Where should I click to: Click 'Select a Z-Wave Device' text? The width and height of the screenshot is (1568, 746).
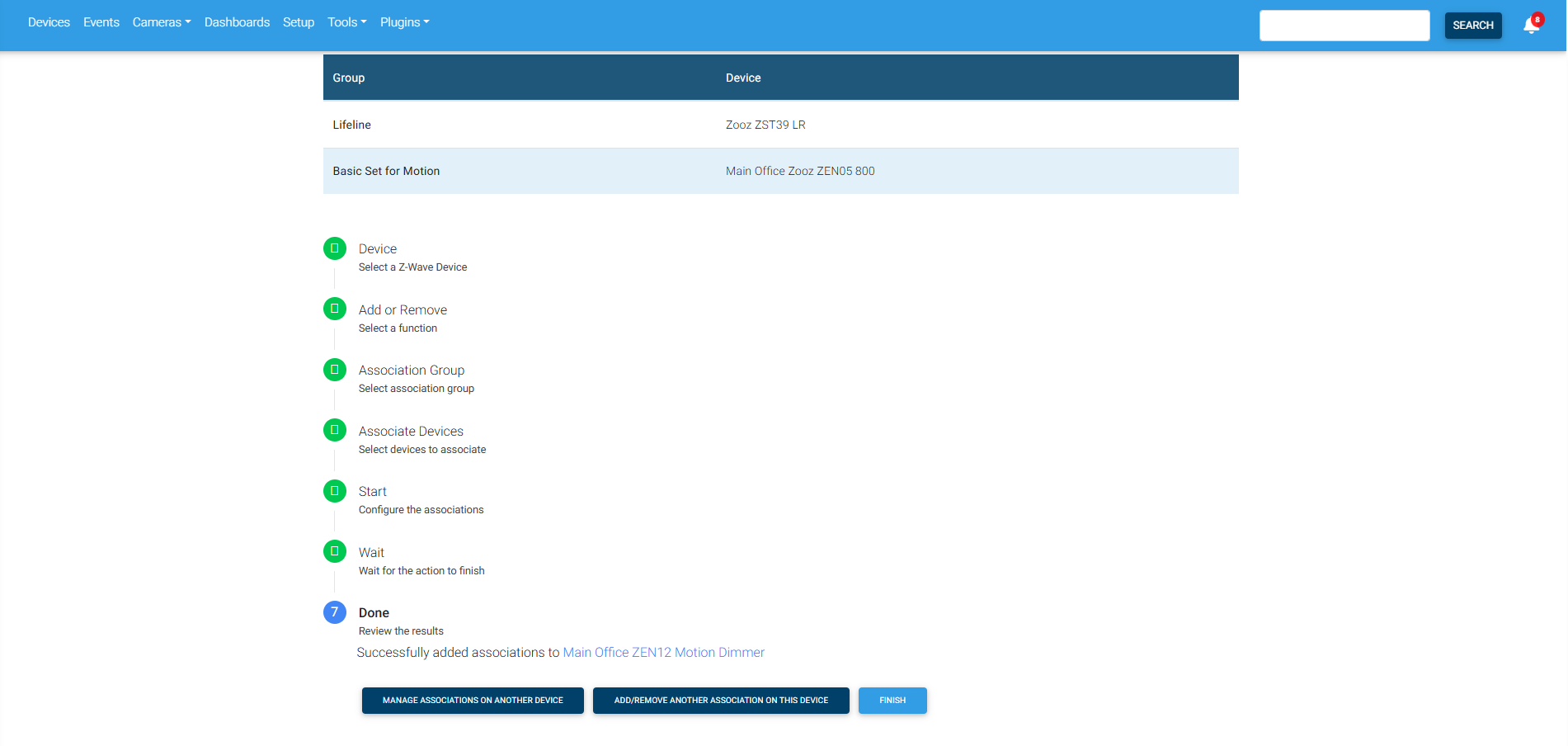tap(412, 267)
